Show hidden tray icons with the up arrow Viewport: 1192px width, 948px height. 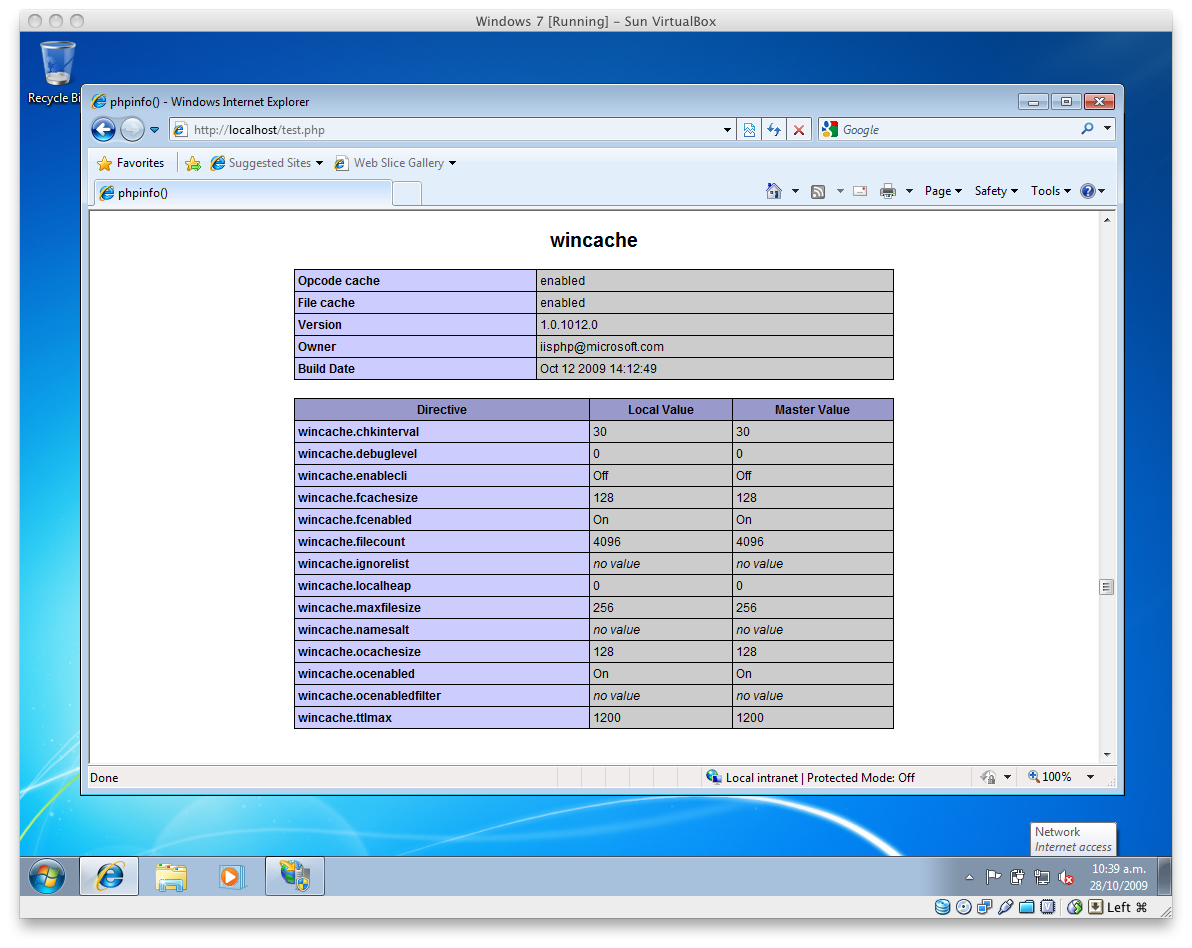point(967,876)
